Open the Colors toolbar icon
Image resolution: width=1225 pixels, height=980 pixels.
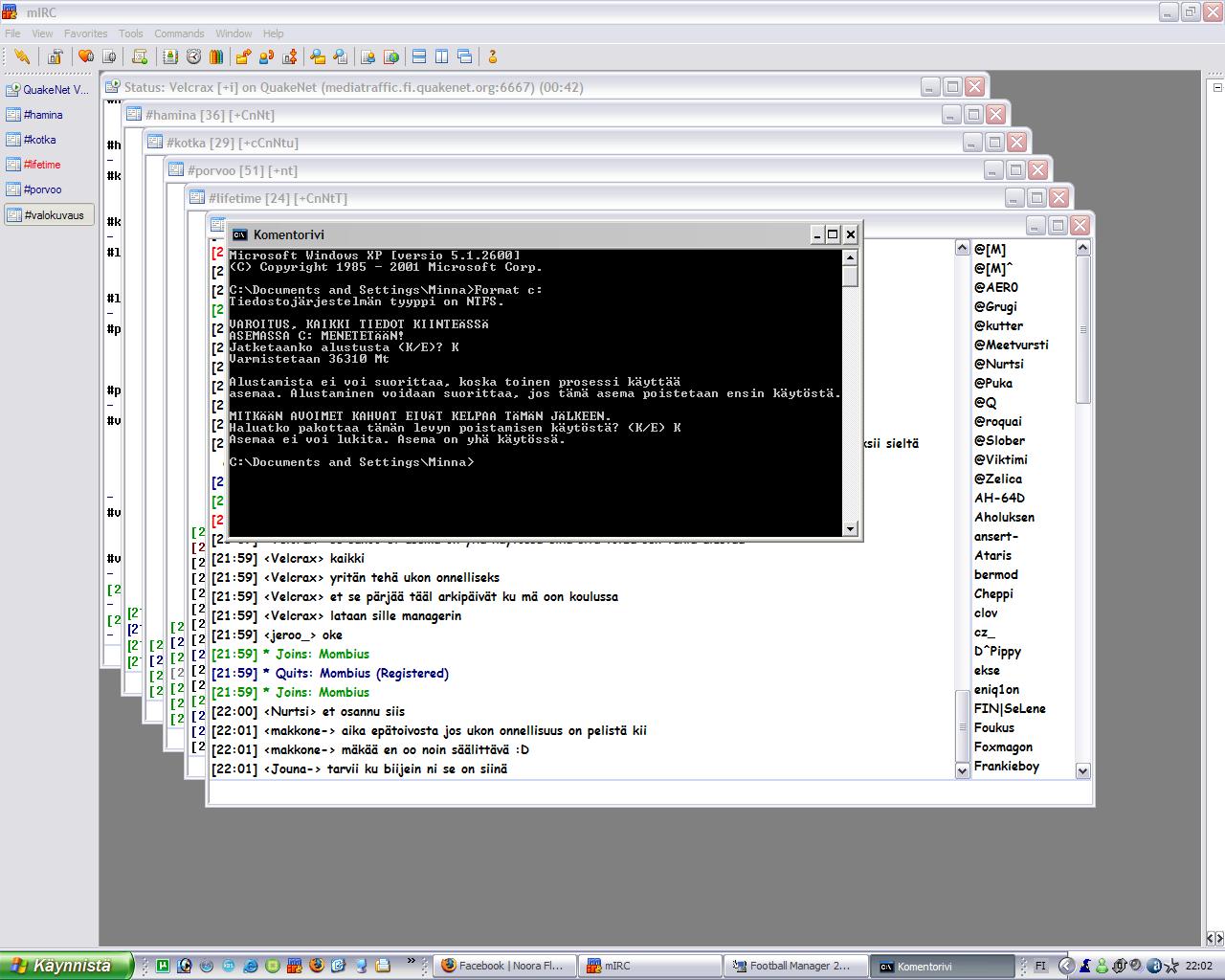click(216, 56)
